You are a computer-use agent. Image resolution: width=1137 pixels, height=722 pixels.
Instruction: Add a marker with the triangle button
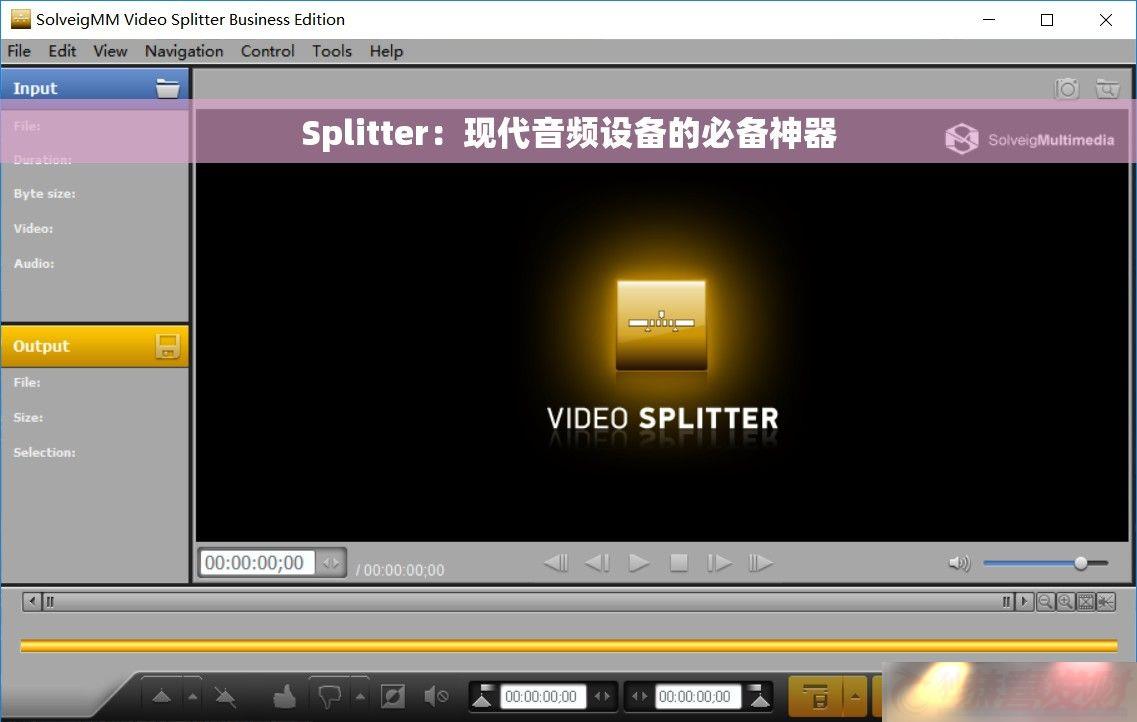(x=162, y=697)
